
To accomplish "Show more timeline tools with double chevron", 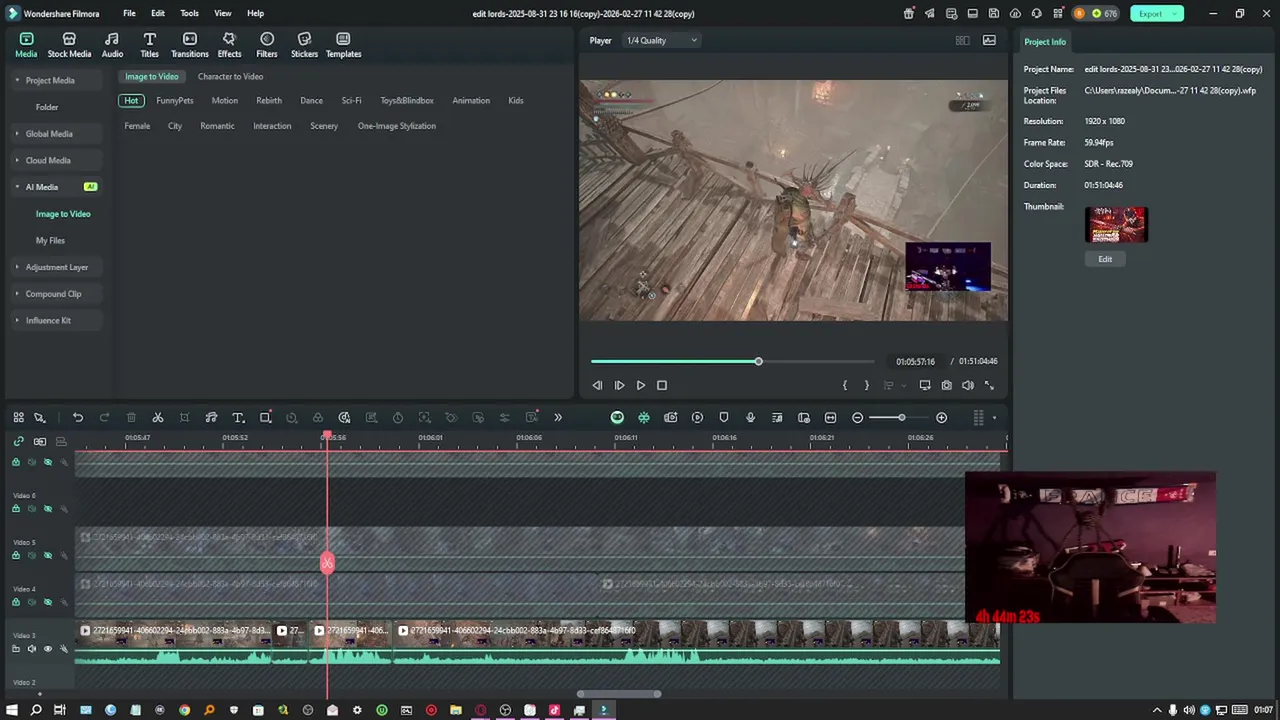I will pos(558,417).
